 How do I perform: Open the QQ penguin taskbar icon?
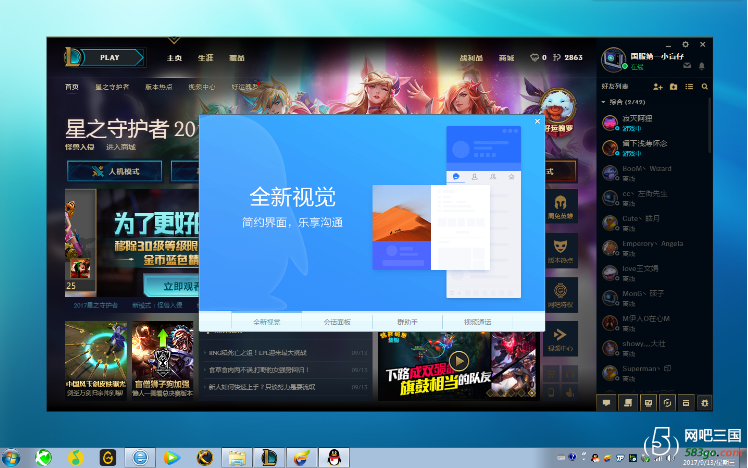click(334, 458)
